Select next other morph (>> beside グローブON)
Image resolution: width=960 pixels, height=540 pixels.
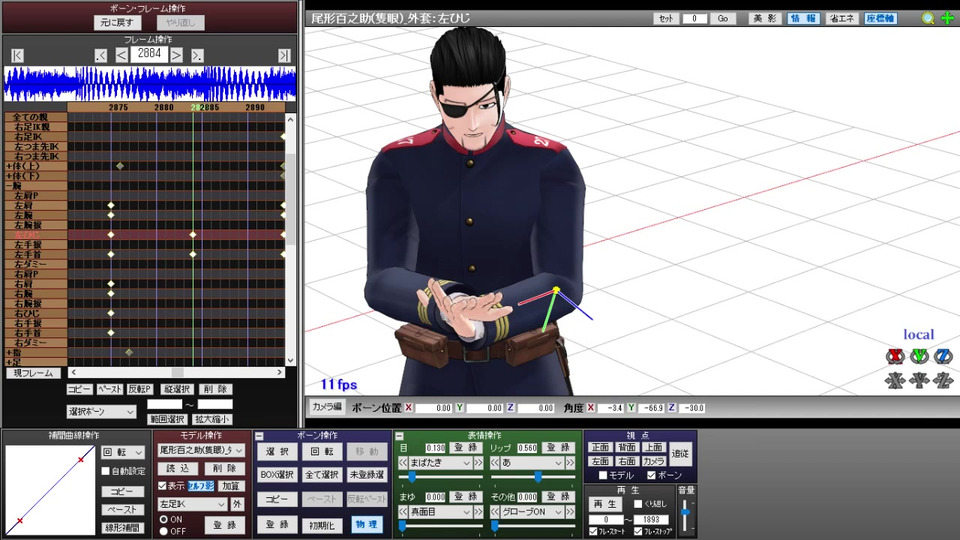point(570,512)
